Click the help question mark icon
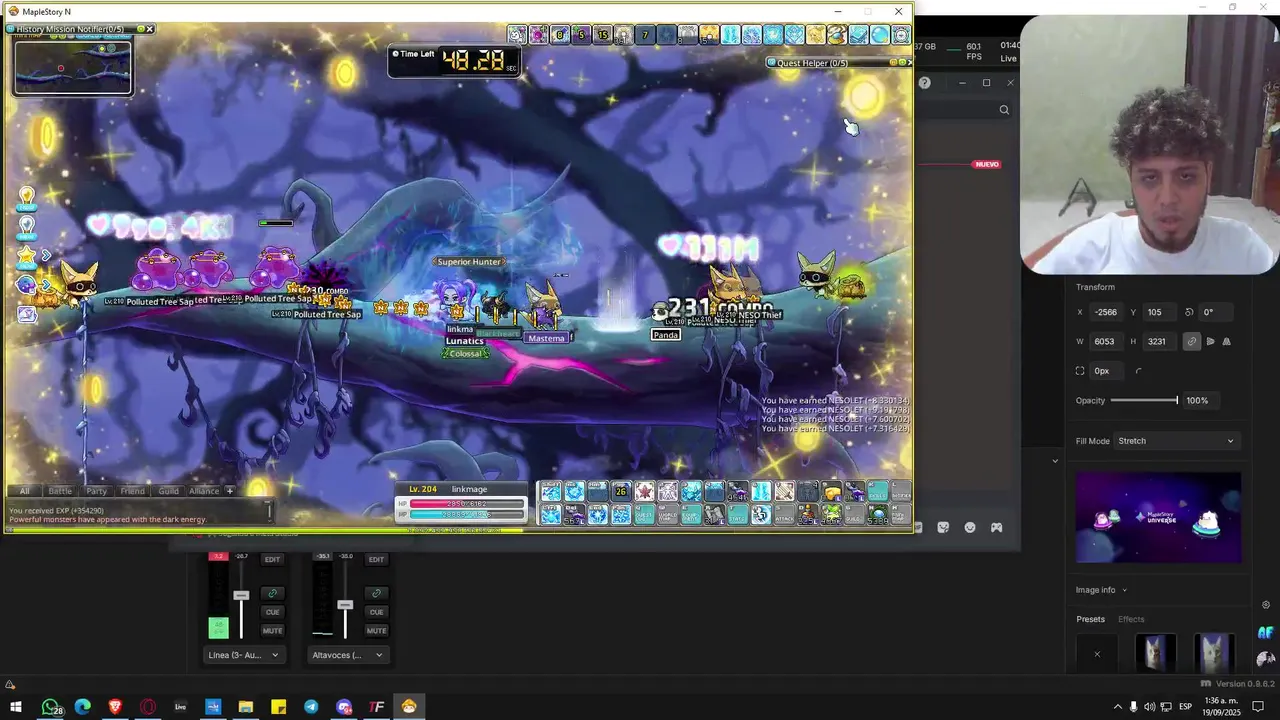Screen dimensions: 1280x720 pos(924,83)
